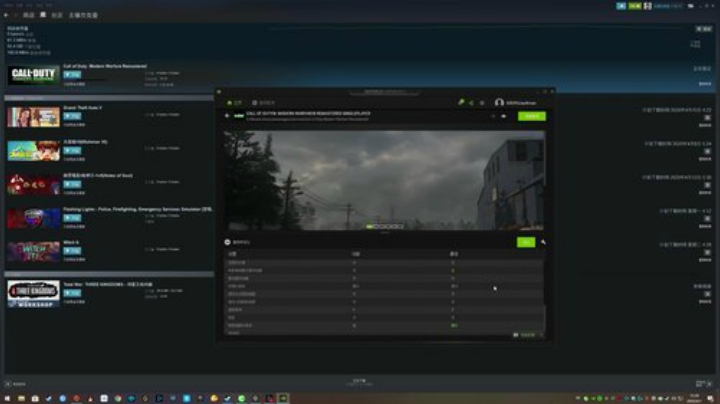Click the Notes of Soul game thumbnail
This screenshot has height=404, width=720.
34,185
